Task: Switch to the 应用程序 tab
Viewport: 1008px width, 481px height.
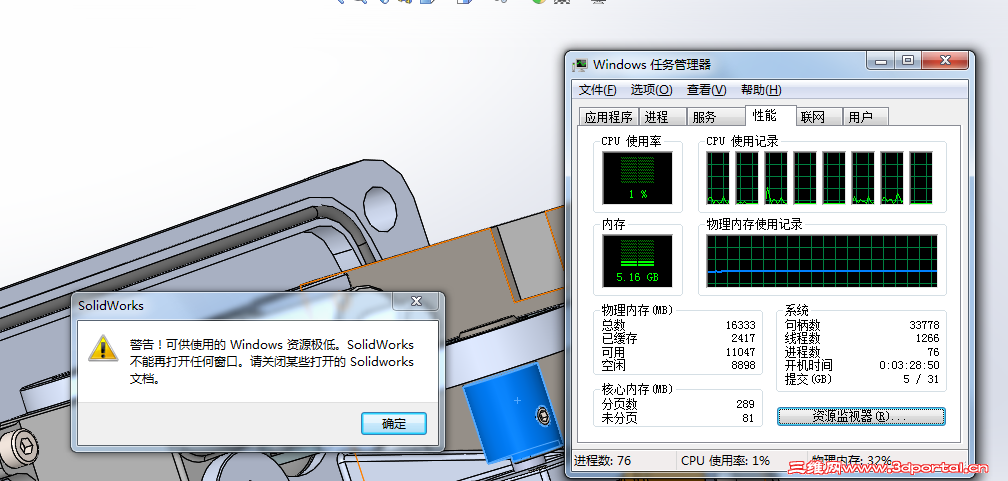Action: coord(608,117)
